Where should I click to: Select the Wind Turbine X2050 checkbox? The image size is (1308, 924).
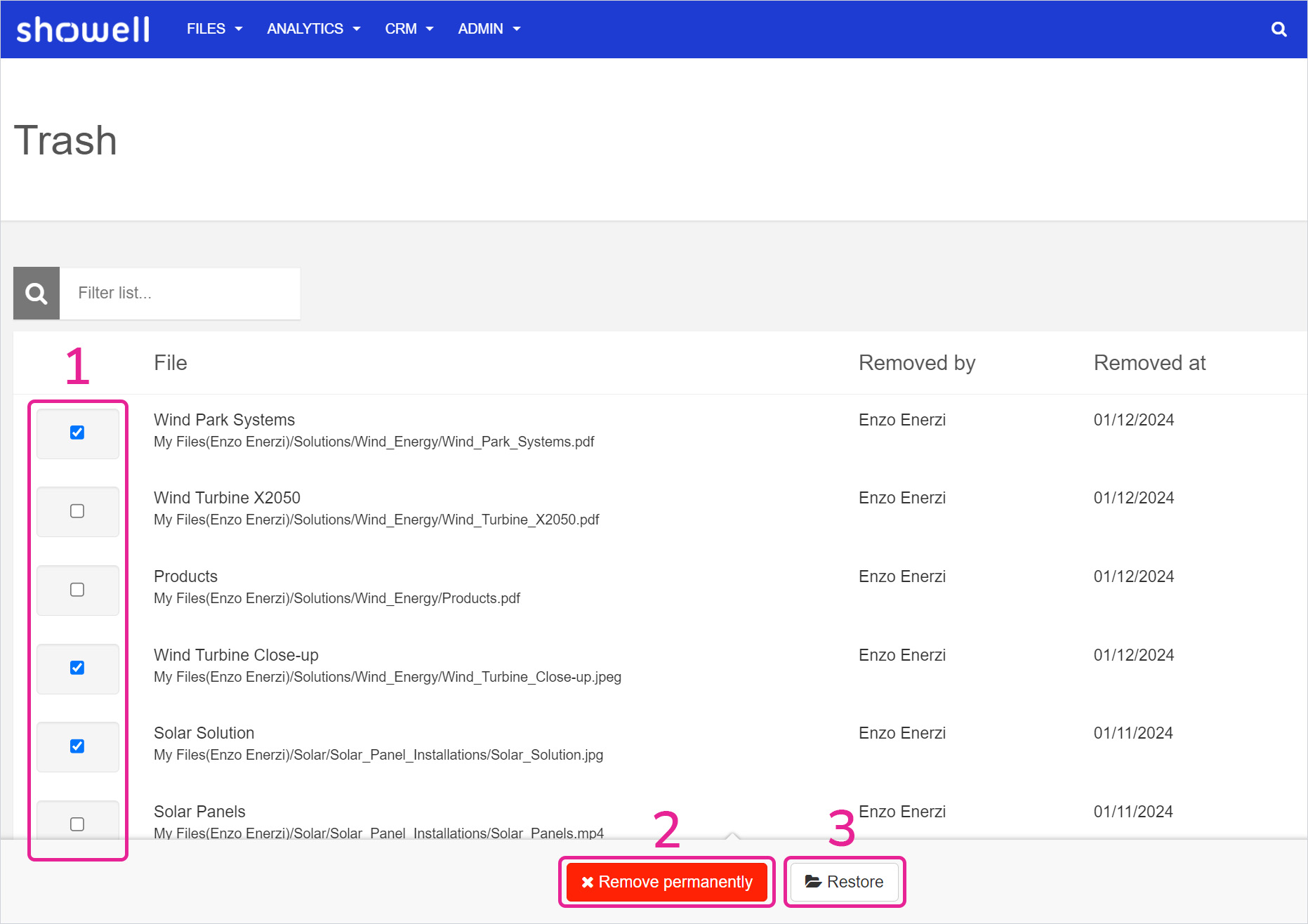[x=77, y=511]
